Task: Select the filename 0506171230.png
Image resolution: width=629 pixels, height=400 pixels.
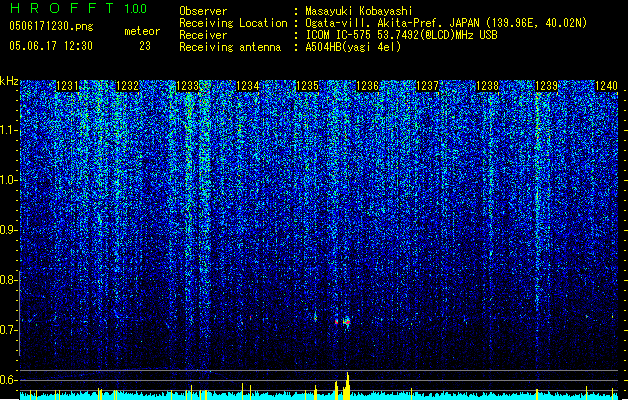Action: (x=51, y=26)
